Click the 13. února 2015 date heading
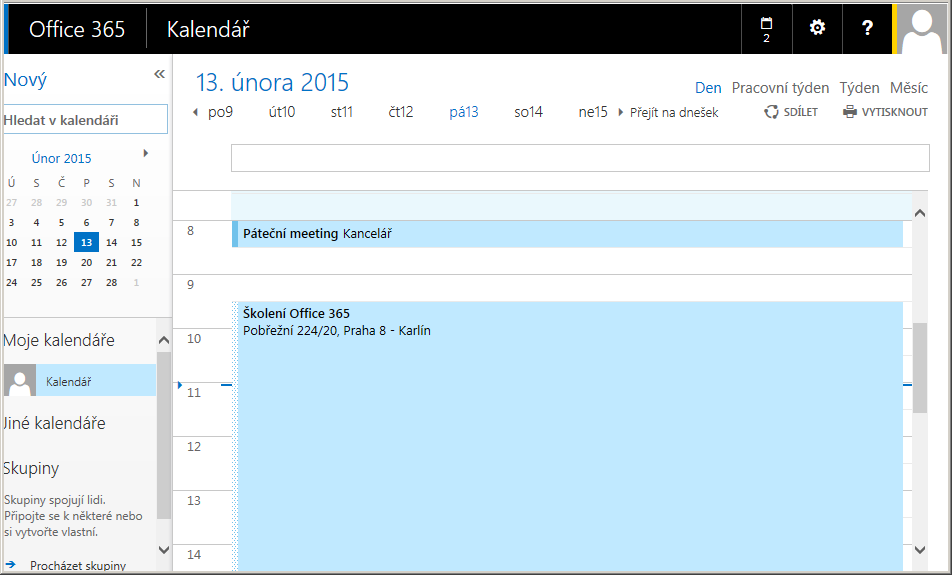Image resolution: width=952 pixels, height=575 pixels. click(272, 83)
